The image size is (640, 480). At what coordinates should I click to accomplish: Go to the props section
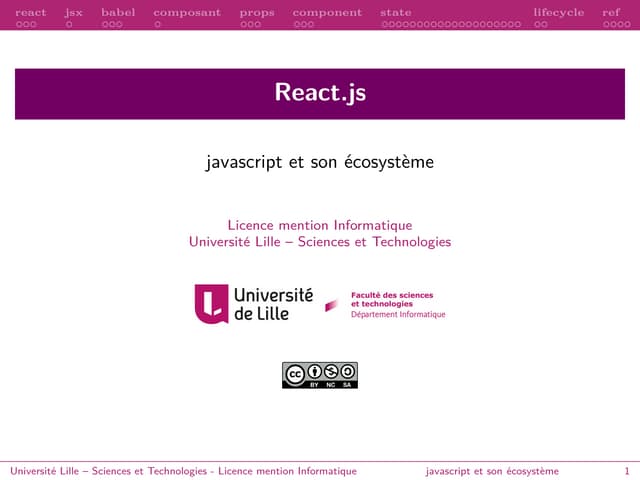click(x=257, y=12)
